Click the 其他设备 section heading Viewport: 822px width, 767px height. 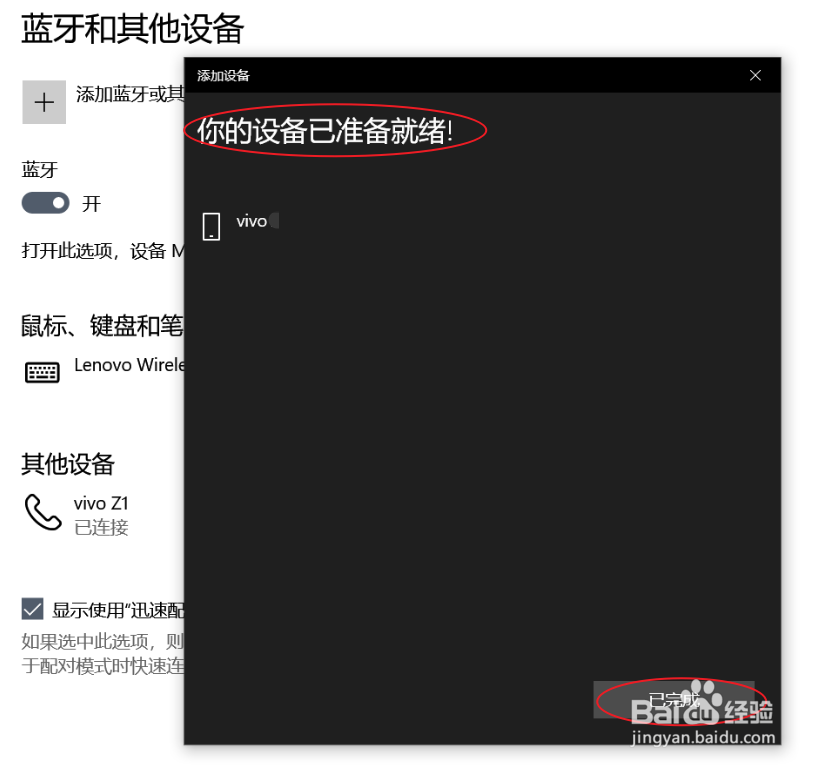click(68, 464)
